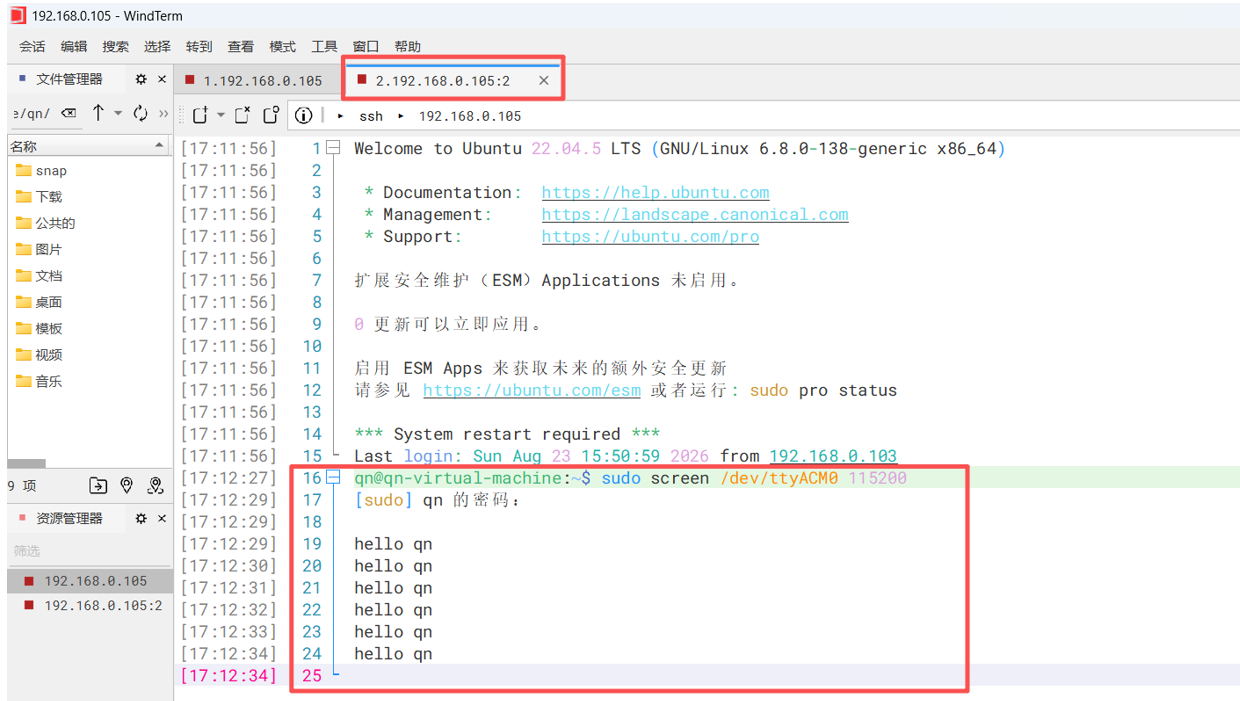Click the 192.168.0.105 breadcrumb segment
Image resolution: width=1240 pixels, height=701 pixels.
(x=469, y=116)
